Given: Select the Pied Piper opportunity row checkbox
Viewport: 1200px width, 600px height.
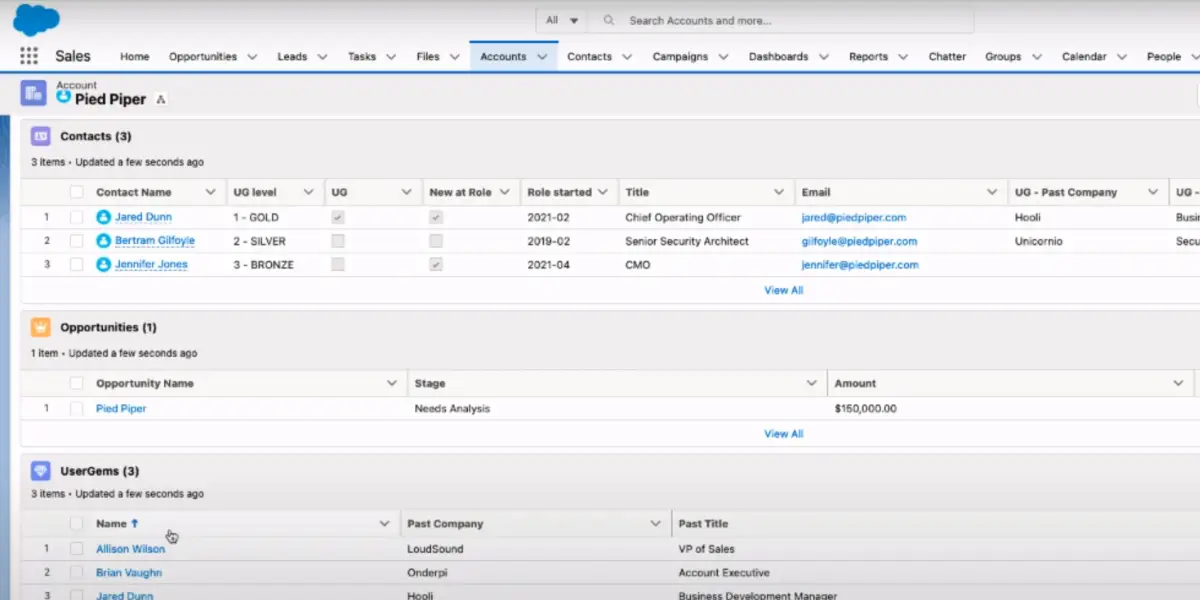Looking at the screenshot, I should coord(77,408).
